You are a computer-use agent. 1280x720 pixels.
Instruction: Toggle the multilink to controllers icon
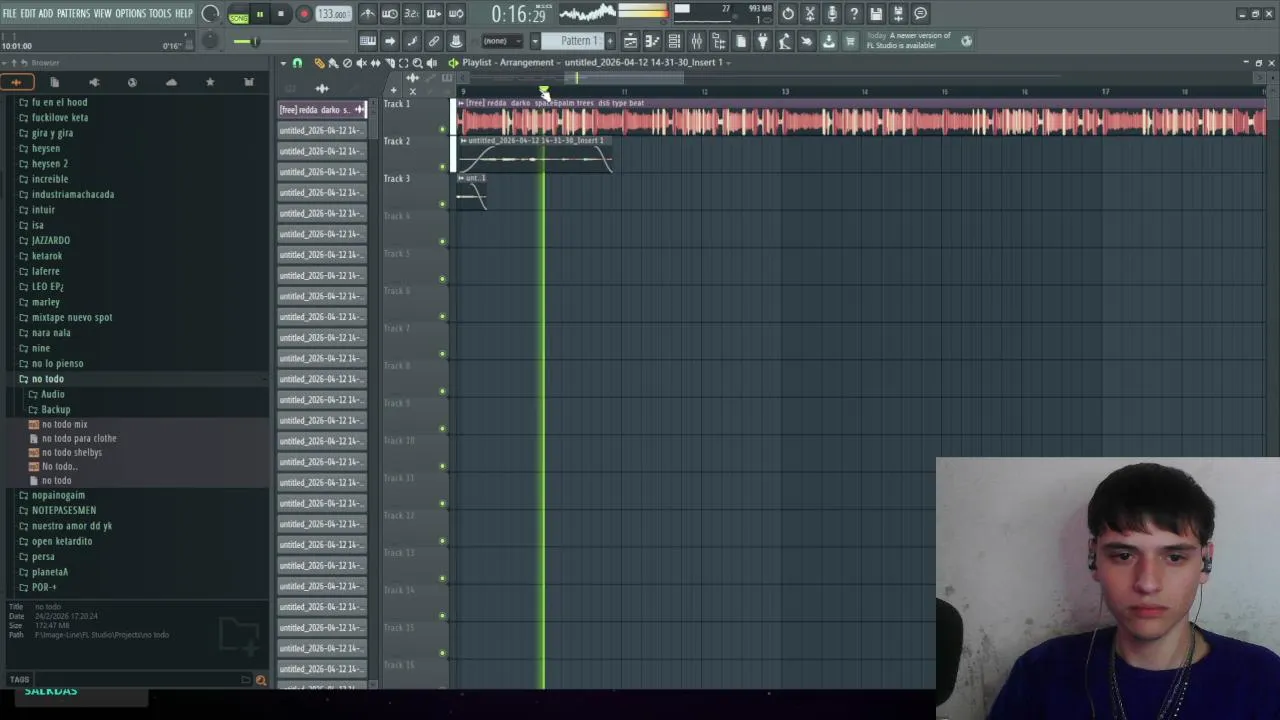[434, 41]
